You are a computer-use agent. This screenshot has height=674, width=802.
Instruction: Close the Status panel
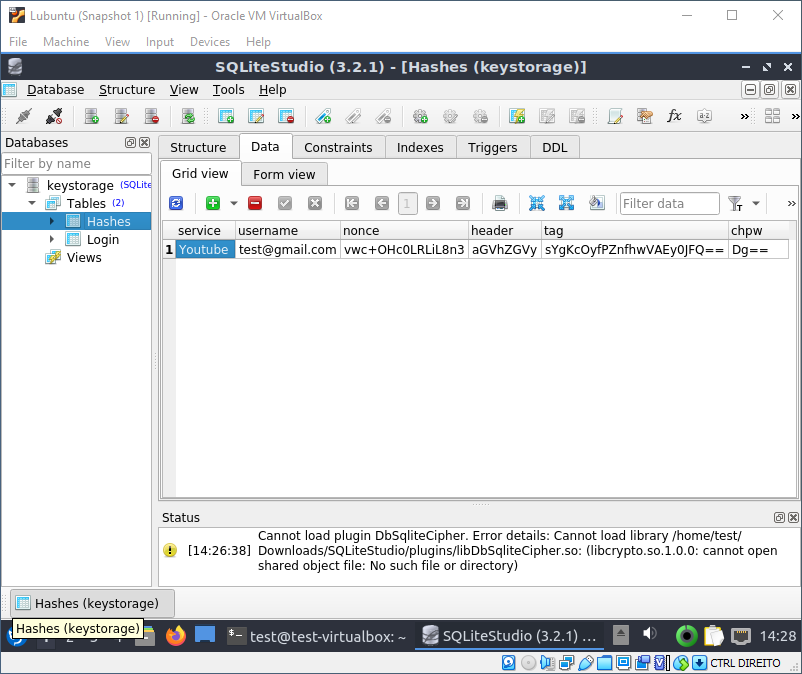pos(793,518)
